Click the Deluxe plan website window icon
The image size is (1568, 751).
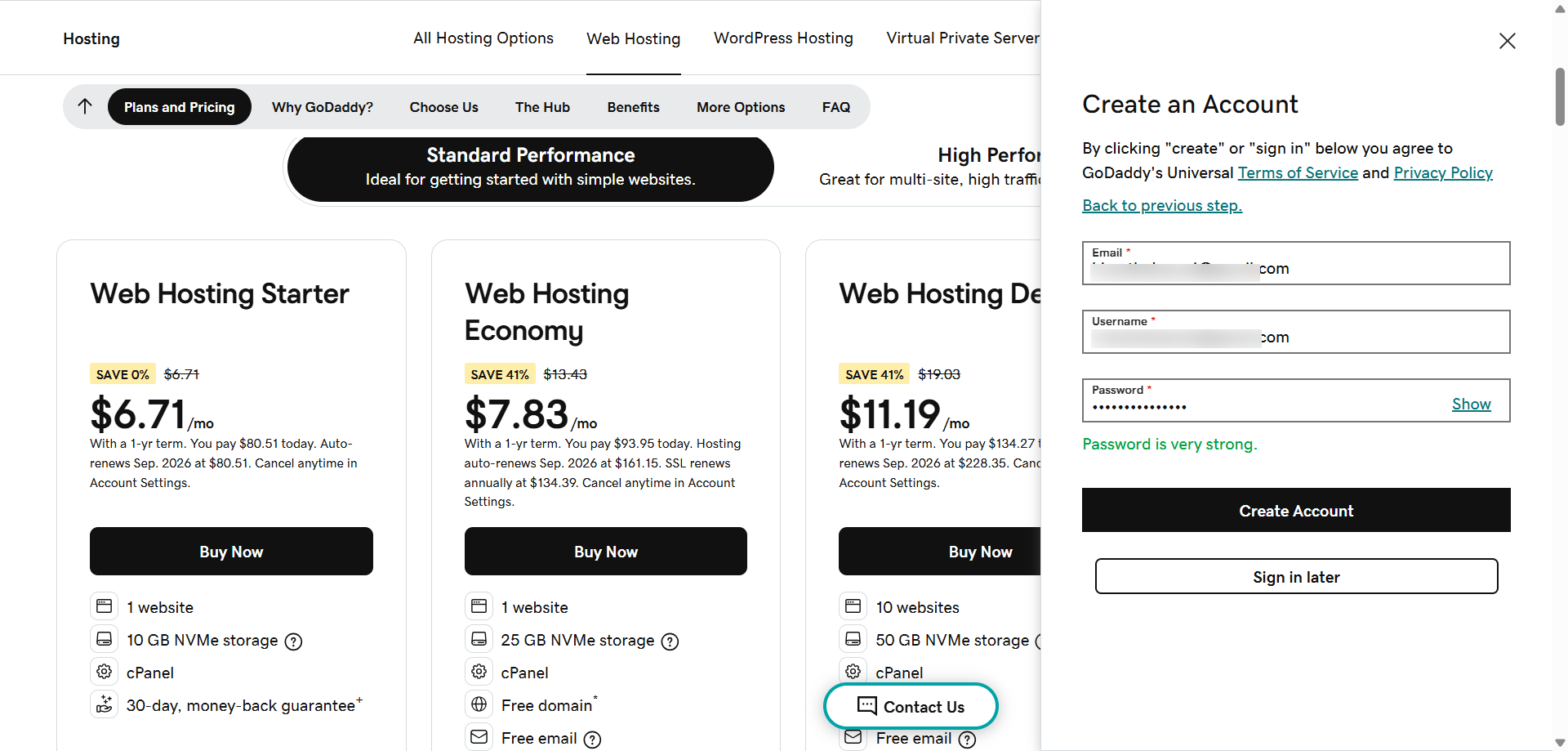853,606
